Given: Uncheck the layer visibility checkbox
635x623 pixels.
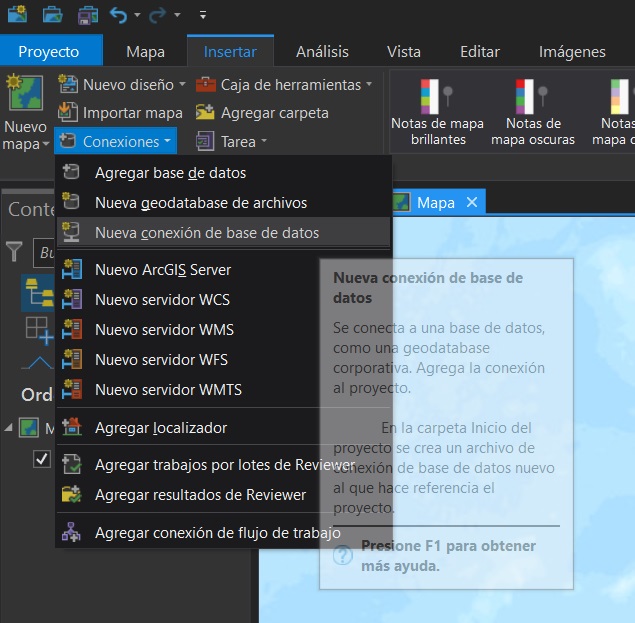Looking at the screenshot, I should tap(42, 459).
